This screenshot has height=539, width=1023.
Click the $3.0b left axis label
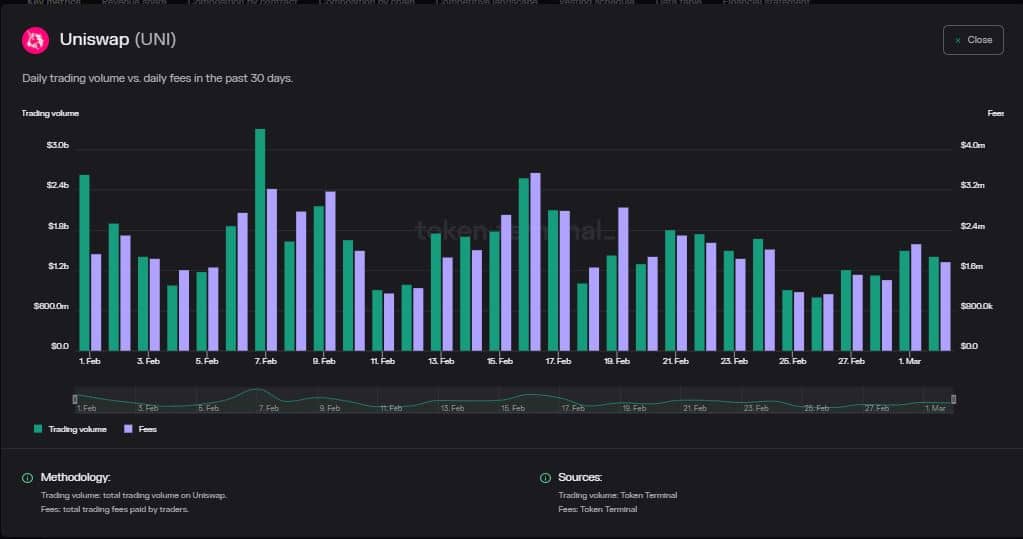(57, 145)
